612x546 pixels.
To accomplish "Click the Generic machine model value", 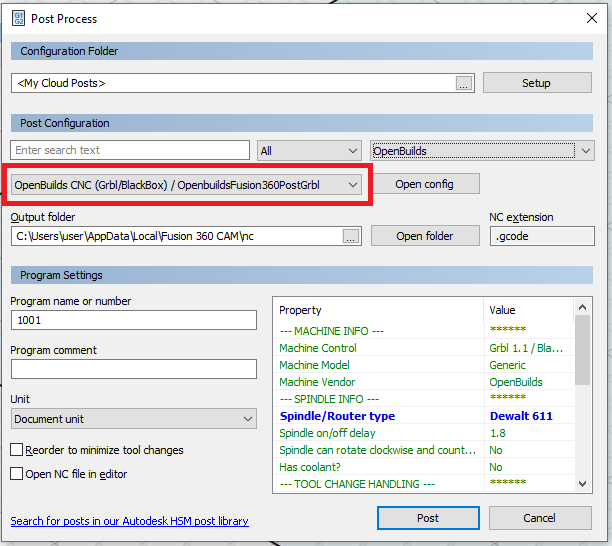I will tap(529, 365).
